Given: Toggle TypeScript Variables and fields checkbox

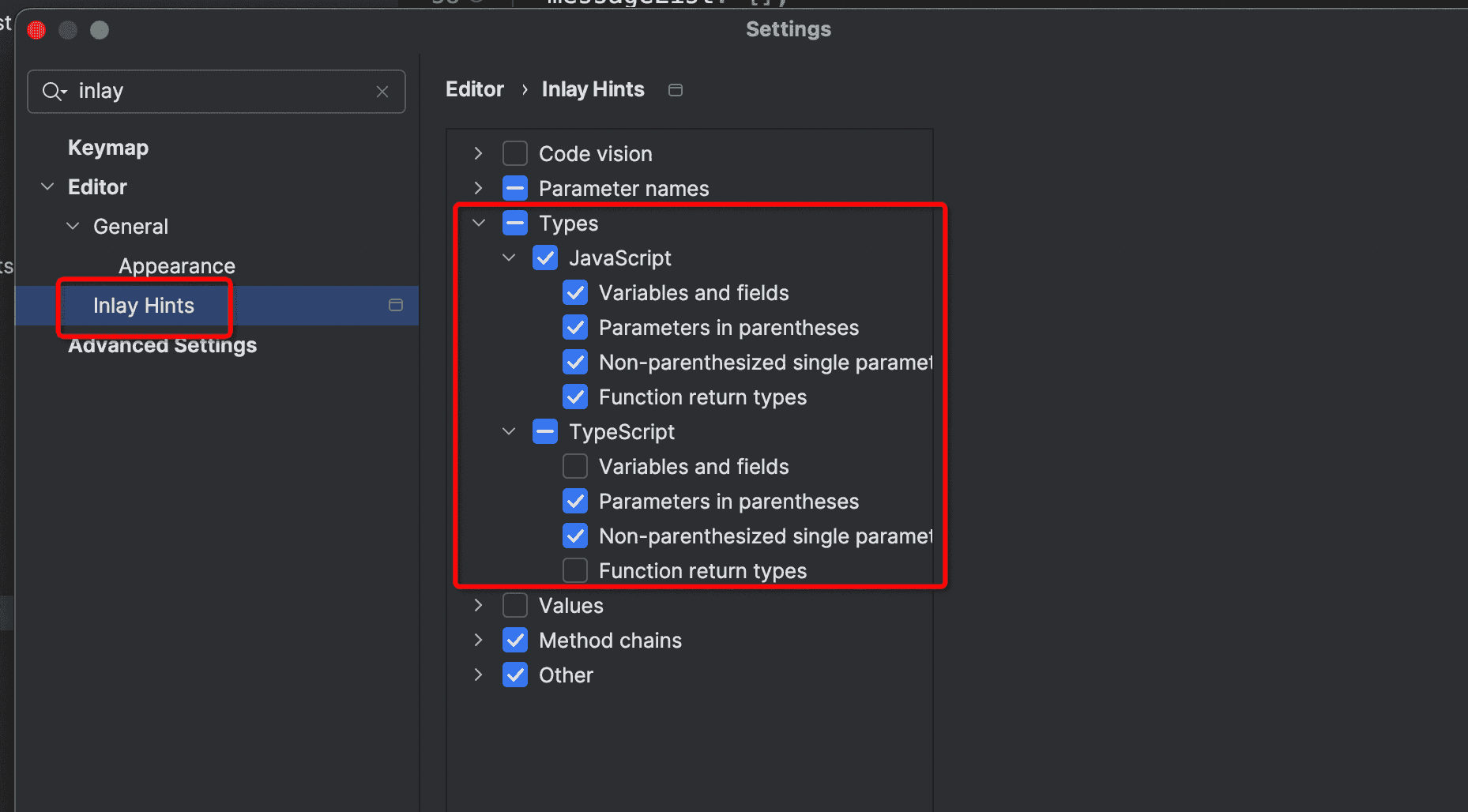Looking at the screenshot, I should (x=575, y=467).
